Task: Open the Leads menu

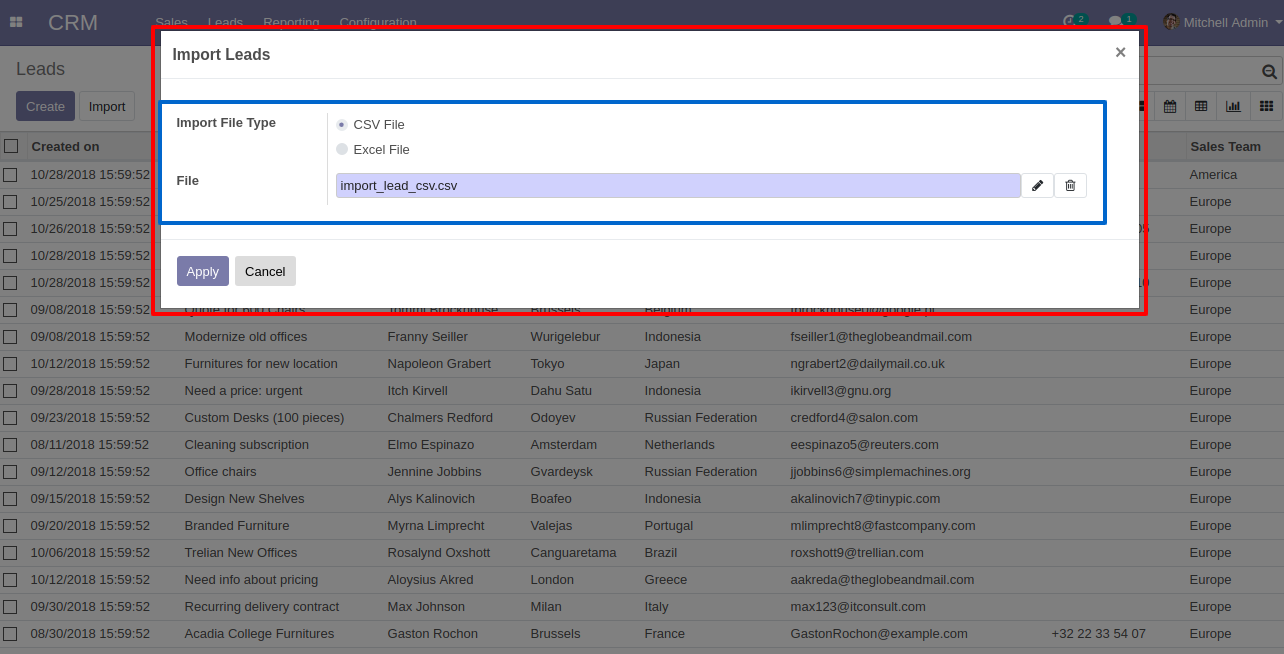Action: [225, 22]
